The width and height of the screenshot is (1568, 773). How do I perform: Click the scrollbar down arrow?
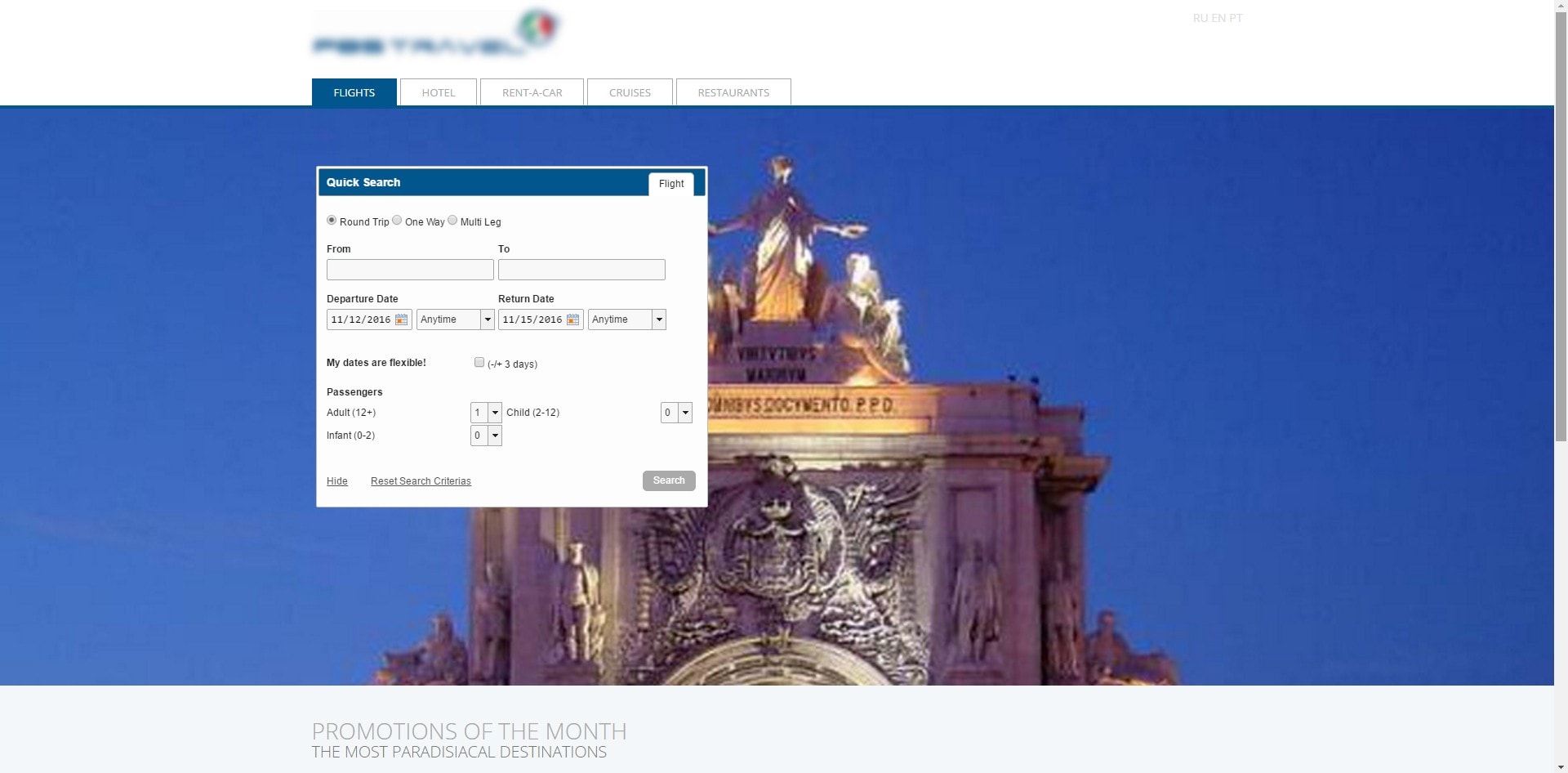coord(1561,766)
